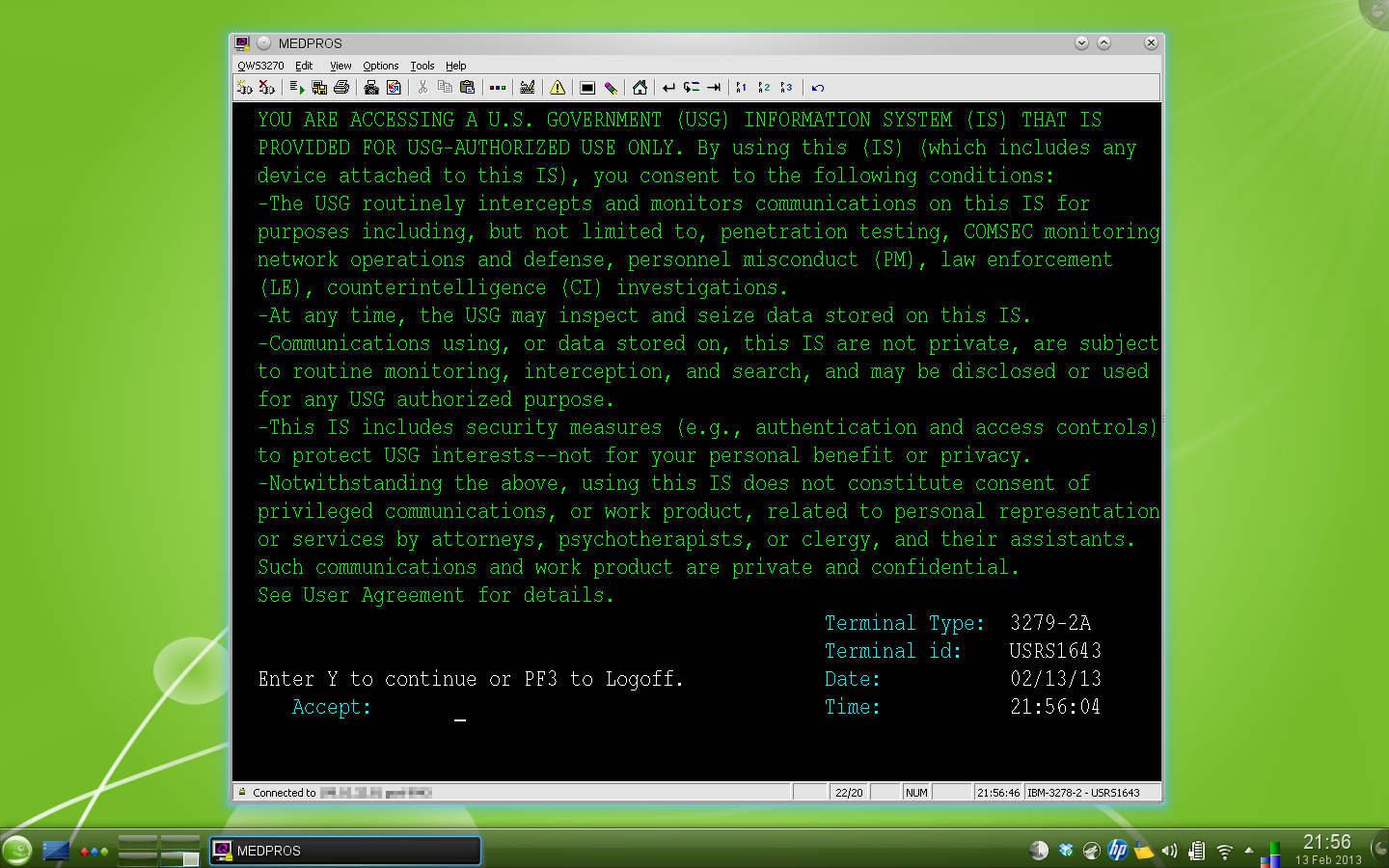The height and width of the screenshot is (868, 1389).
Task: Send the PA3 key from toolbar
Action: click(x=787, y=88)
